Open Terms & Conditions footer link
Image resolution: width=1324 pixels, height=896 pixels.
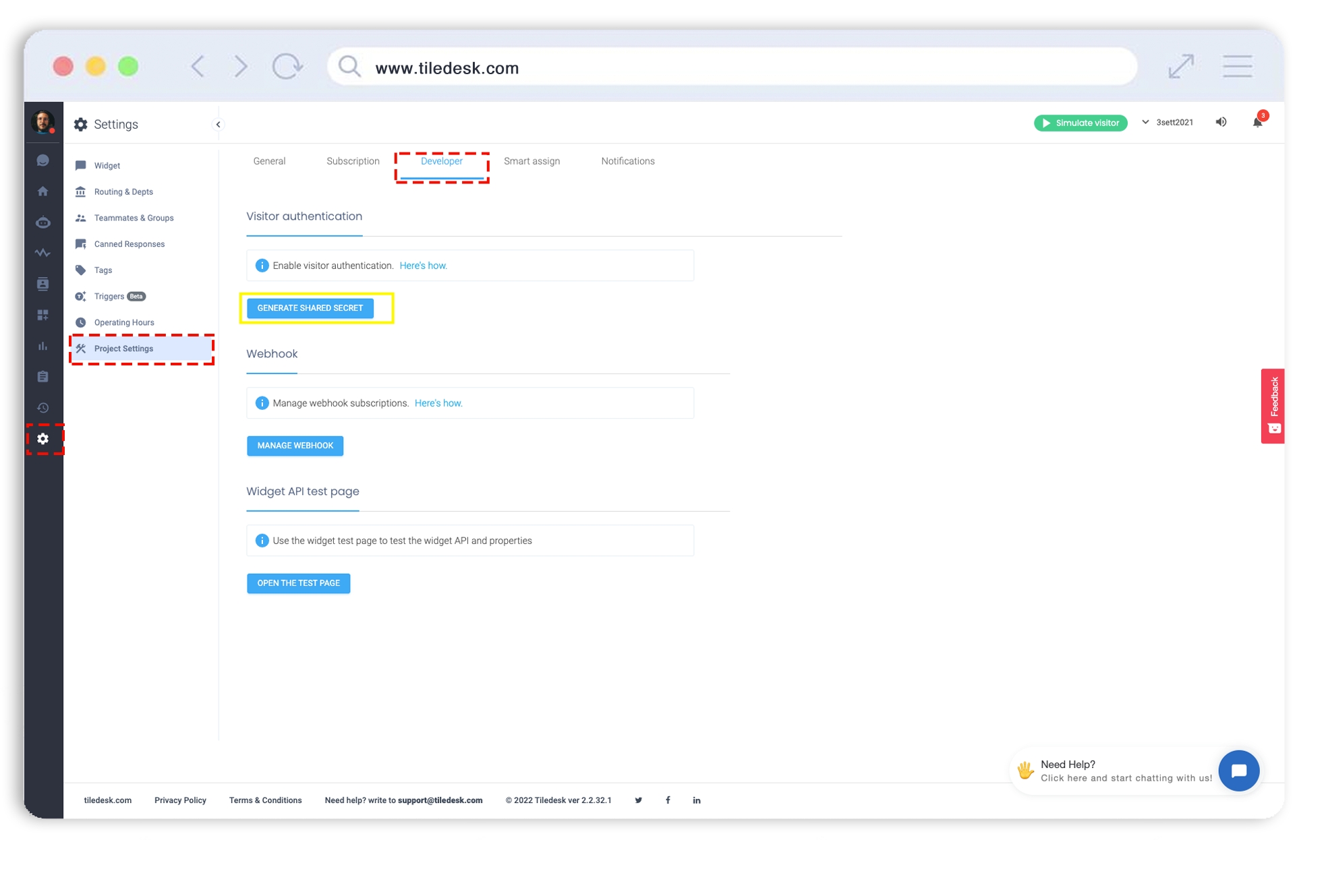tap(265, 800)
